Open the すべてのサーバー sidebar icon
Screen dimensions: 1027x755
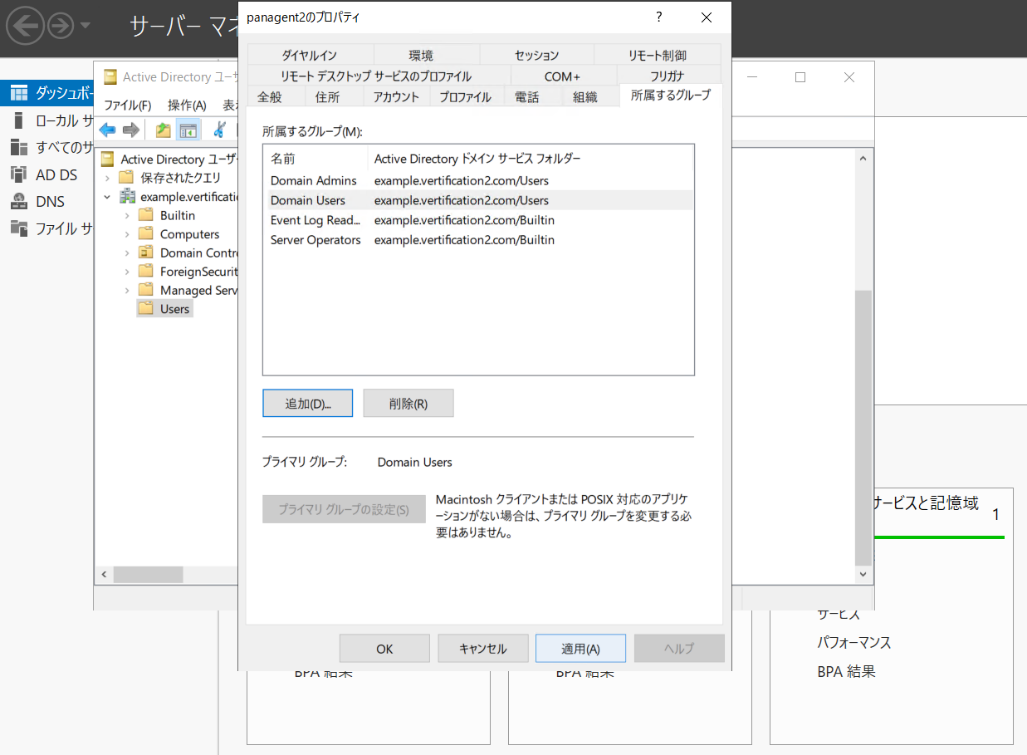(x=19, y=147)
